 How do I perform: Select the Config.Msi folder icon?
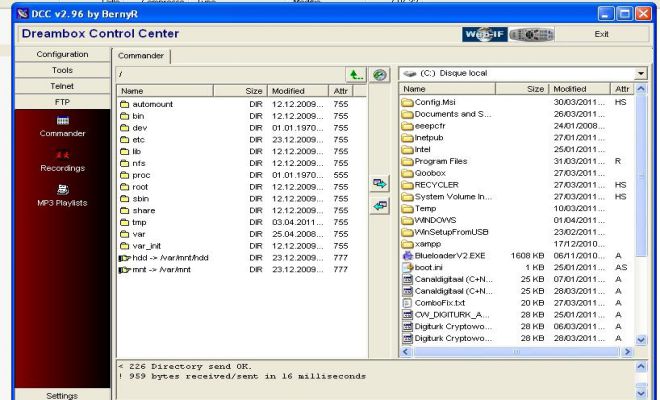[407, 102]
